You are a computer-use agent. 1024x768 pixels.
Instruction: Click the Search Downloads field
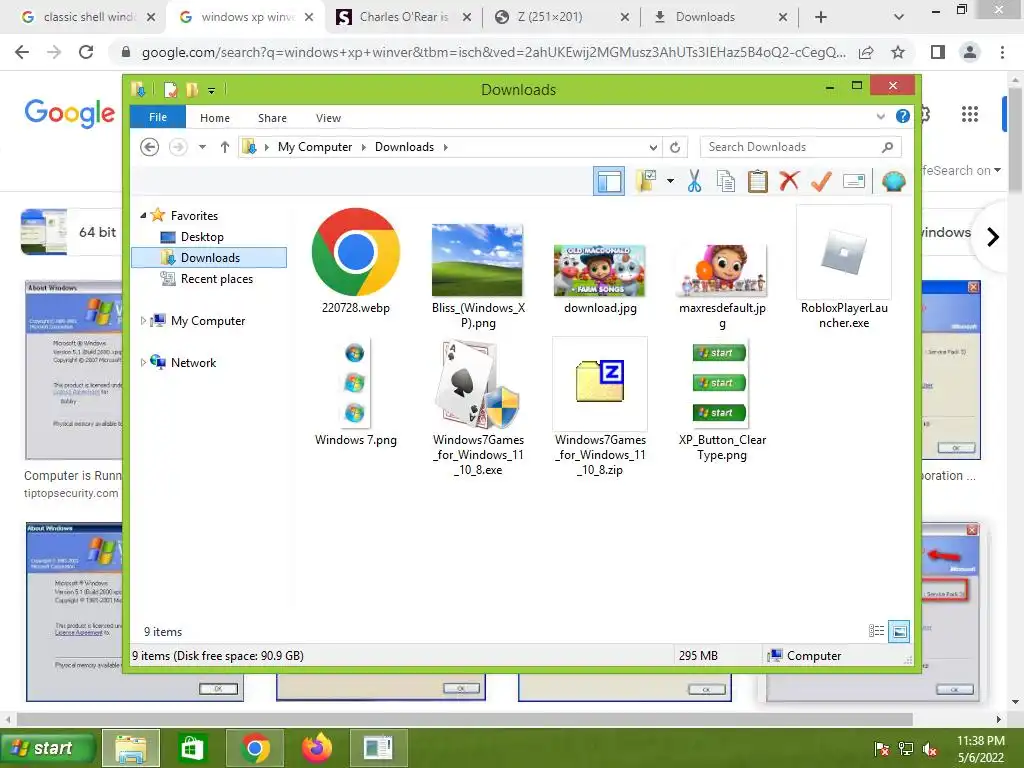click(800, 147)
